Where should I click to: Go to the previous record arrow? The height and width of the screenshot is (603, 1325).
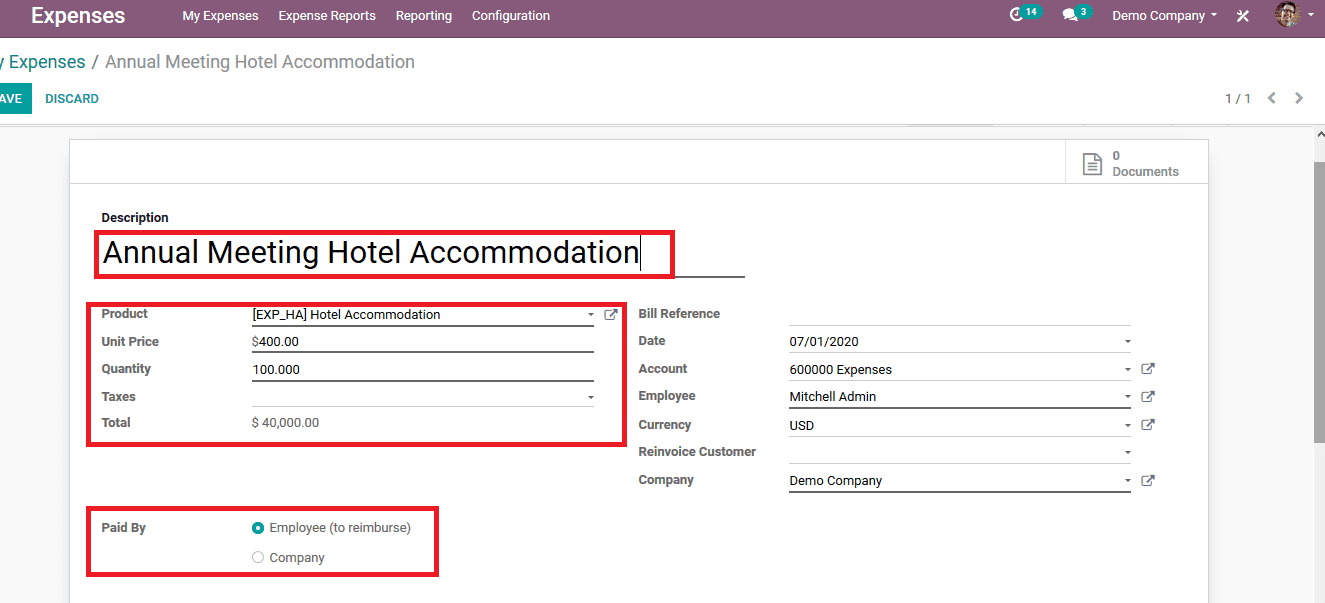1272,98
